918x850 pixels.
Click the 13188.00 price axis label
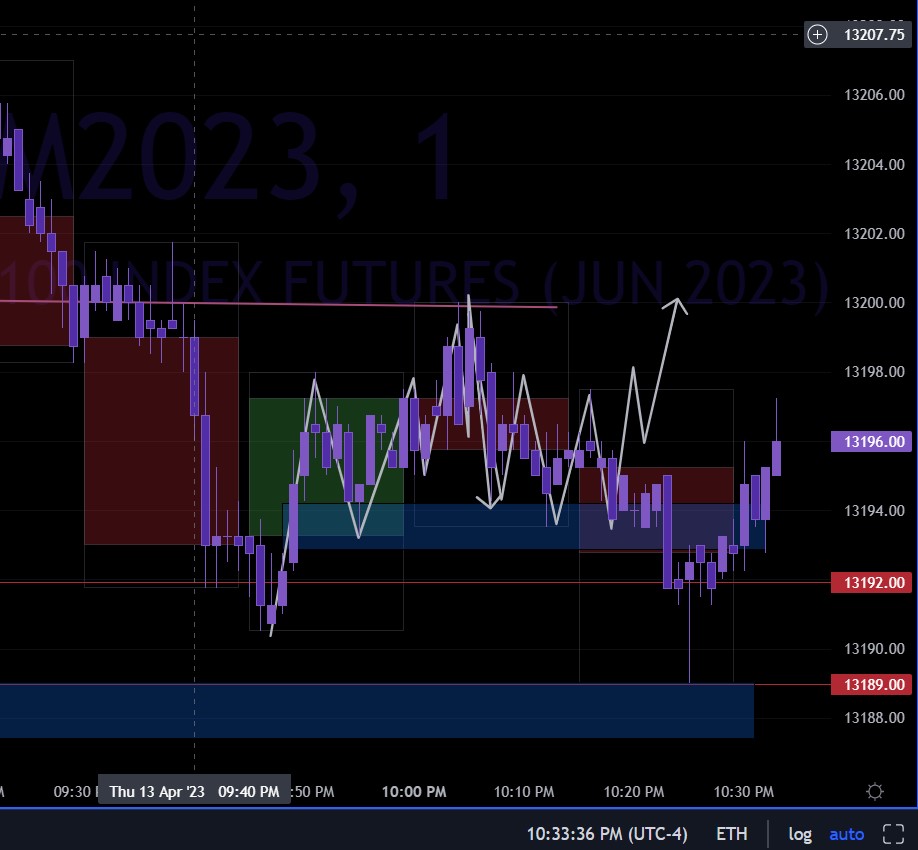click(x=874, y=718)
